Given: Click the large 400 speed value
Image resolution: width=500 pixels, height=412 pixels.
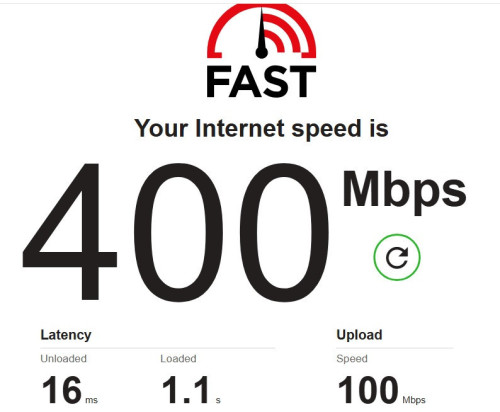Looking at the screenshot, I should (176, 232).
